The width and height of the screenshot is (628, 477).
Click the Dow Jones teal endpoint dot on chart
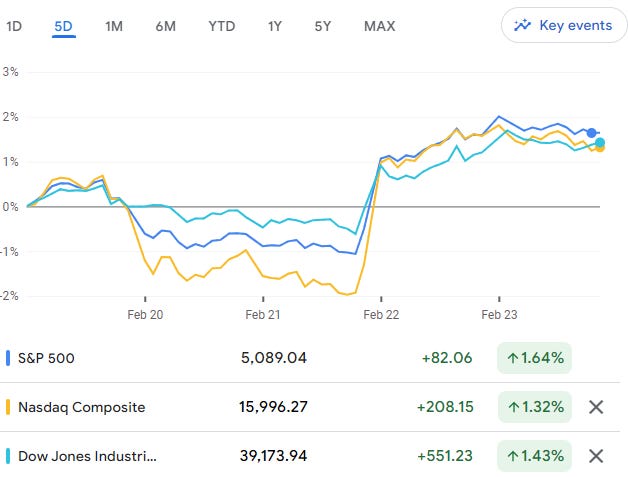[600, 142]
